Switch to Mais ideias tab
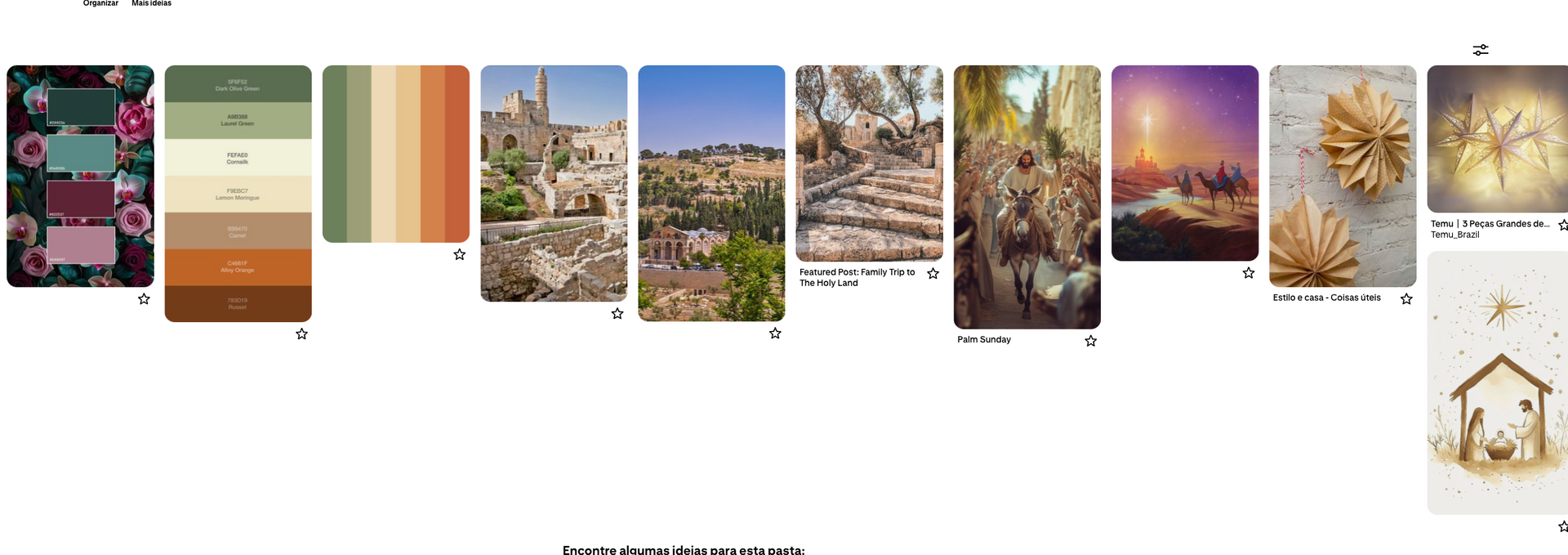This screenshot has width=1568, height=555. 151,3
